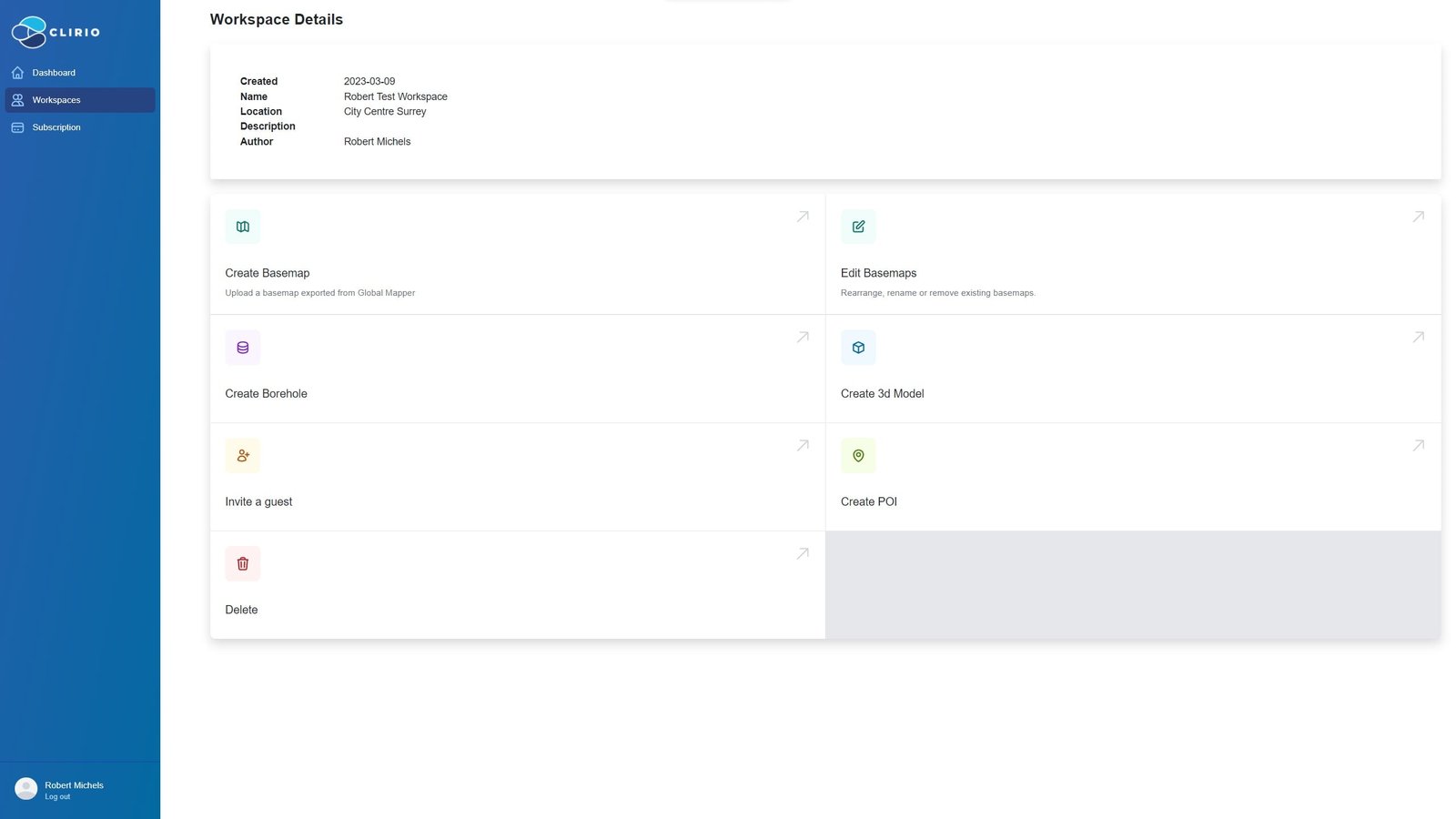Viewport: 1456px width, 819px height.
Task: Click 'Rearrange, rename or remove existing basemaps' text
Action: pyautogui.click(x=938, y=293)
